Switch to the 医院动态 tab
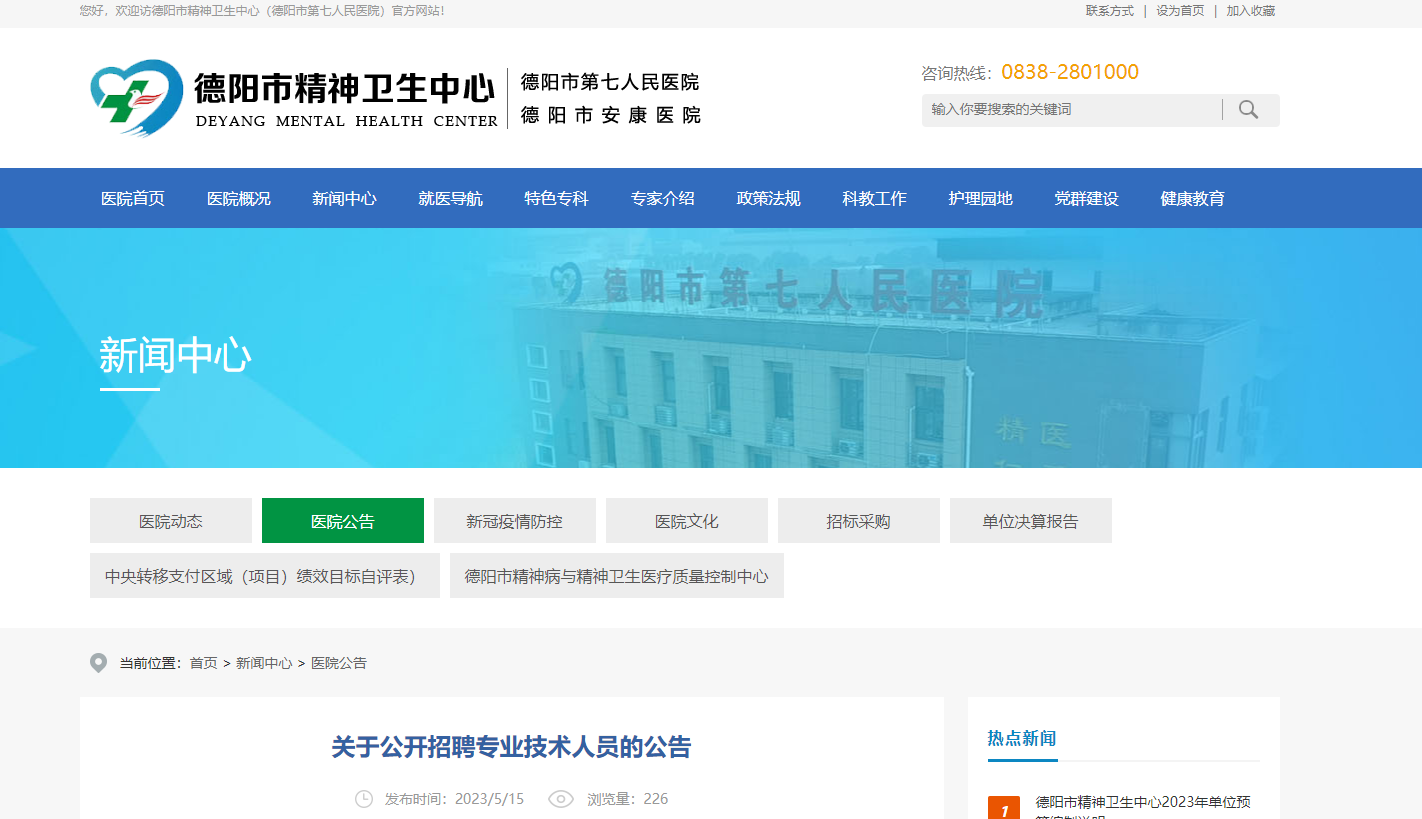Viewport: 1422px width, 819px height. tap(171, 521)
